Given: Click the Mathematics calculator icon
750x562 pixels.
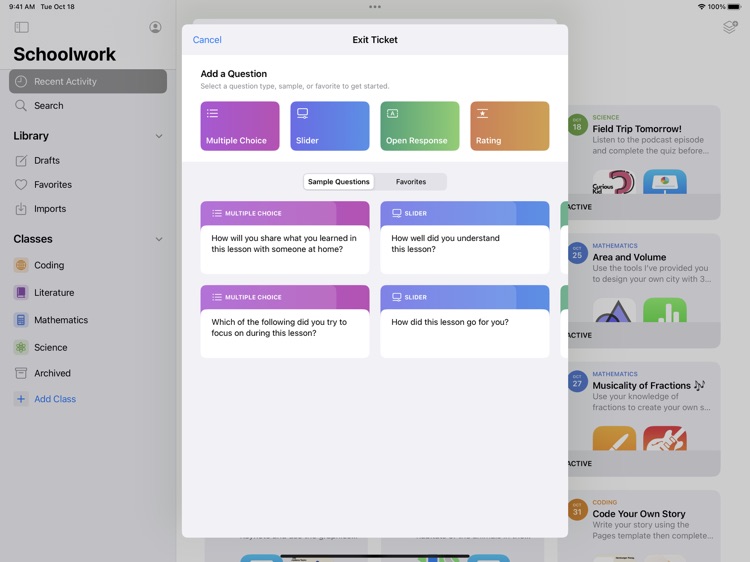Looking at the screenshot, I should pos(21,320).
